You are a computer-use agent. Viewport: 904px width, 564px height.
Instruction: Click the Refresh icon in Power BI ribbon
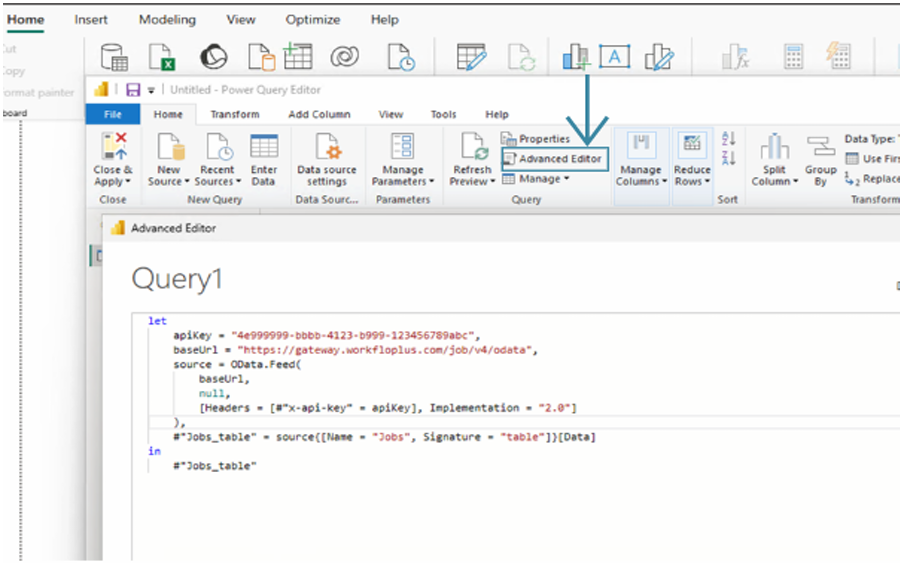click(x=522, y=57)
